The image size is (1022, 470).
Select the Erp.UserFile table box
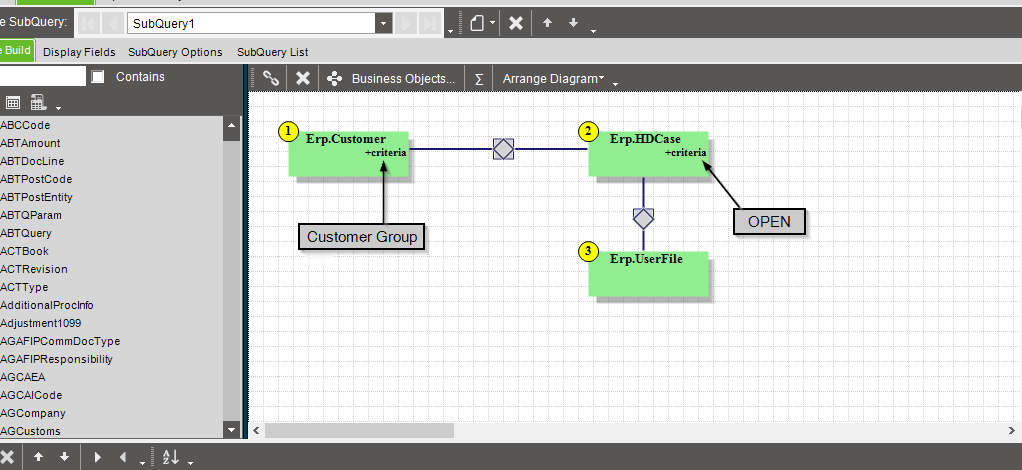pyautogui.click(x=649, y=274)
